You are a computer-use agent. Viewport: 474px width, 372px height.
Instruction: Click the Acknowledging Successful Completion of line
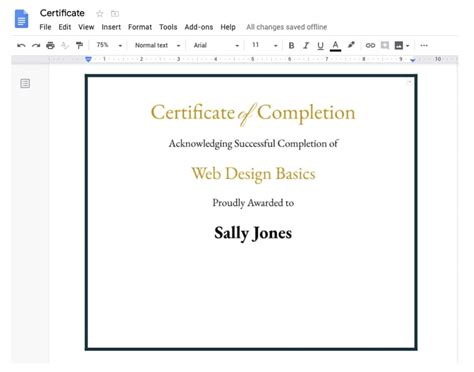point(253,144)
